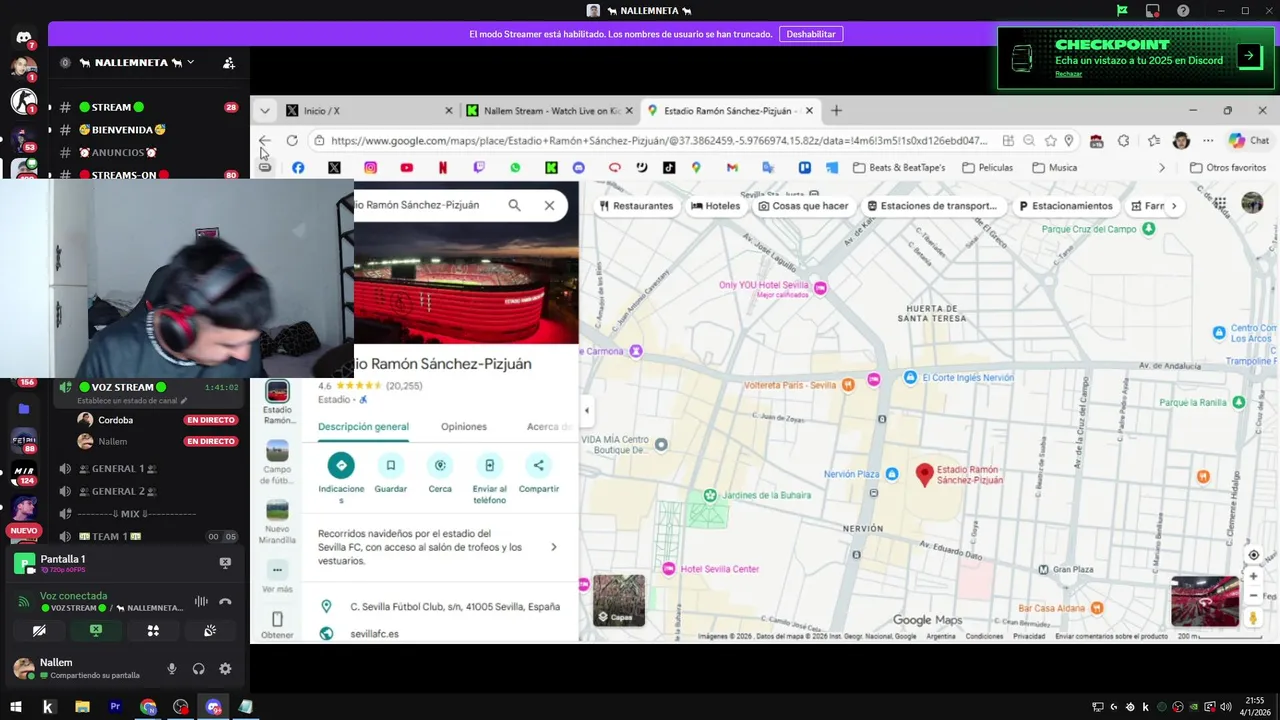Click the Estacionamientos chip
The height and width of the screenshot is (720, 1280).
(1065, 206)
